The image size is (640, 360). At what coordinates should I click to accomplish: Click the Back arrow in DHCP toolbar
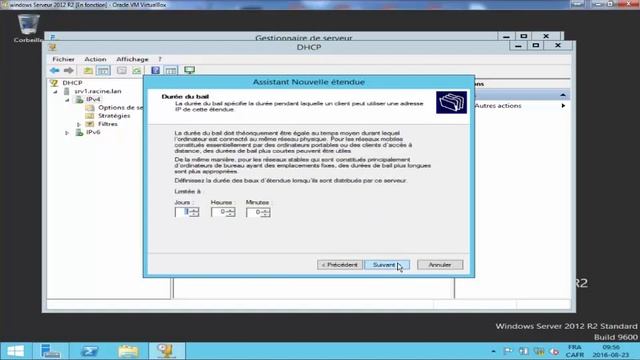tap(54, 71)
